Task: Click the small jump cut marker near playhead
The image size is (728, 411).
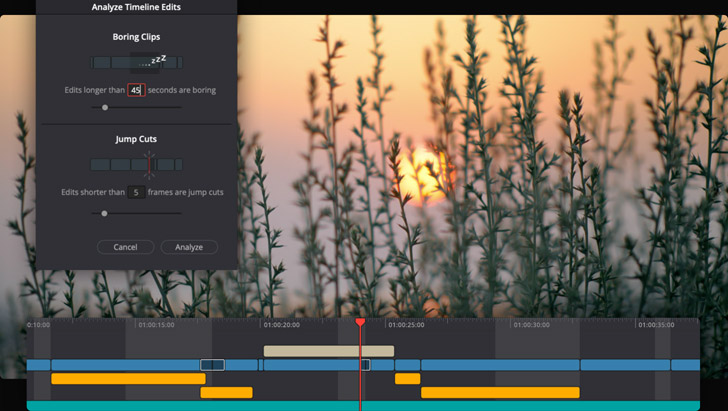Action: [365, 365]
